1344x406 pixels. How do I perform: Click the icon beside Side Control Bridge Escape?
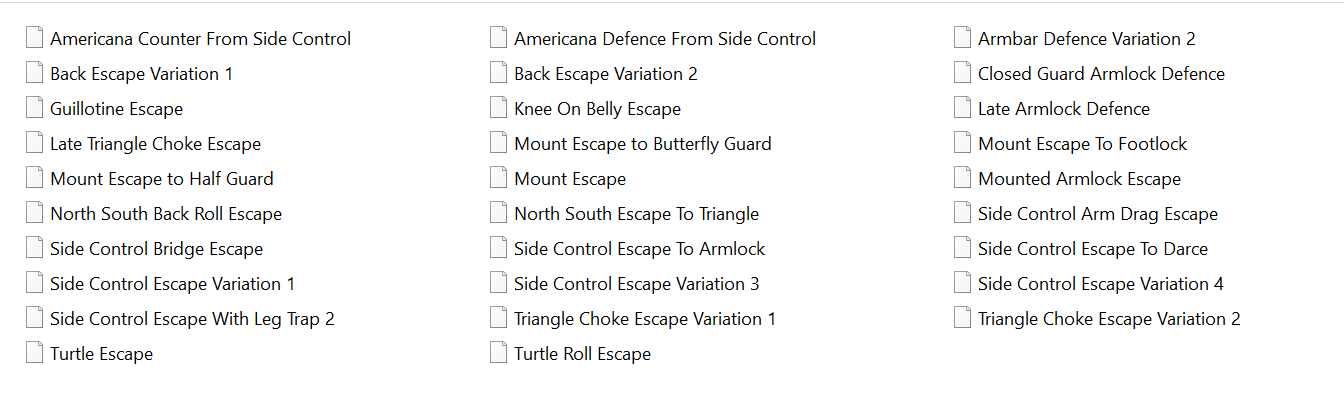coord(34,248)
